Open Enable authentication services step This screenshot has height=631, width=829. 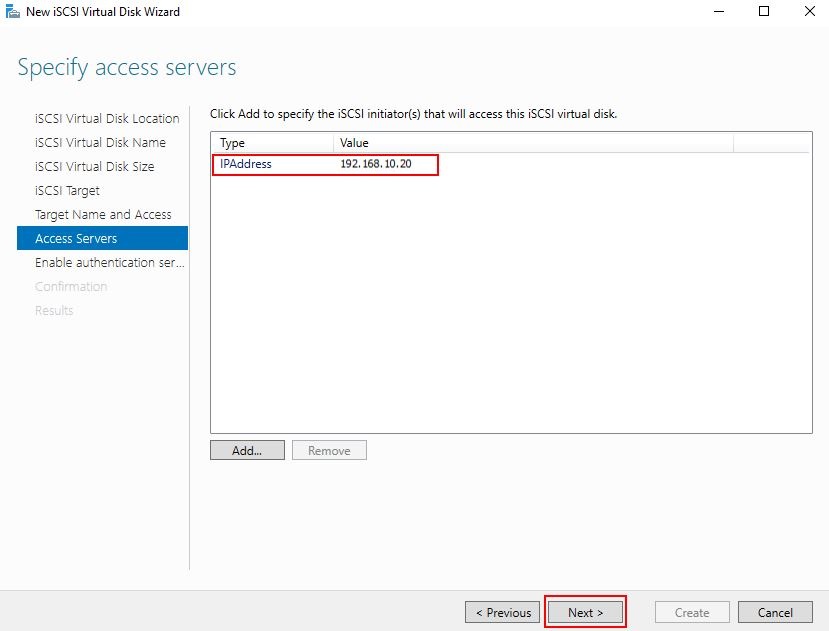tap(109, 262)
